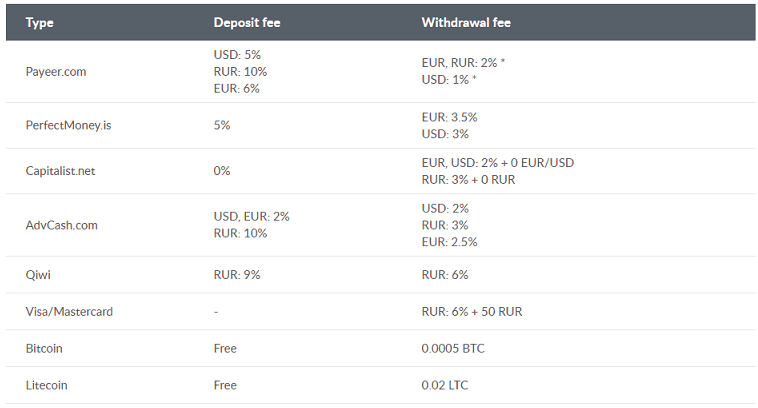The image size is (758, 408).
Task: Click the EUR, RUR: 2% * Payeer fee
Action: (463, 63)
